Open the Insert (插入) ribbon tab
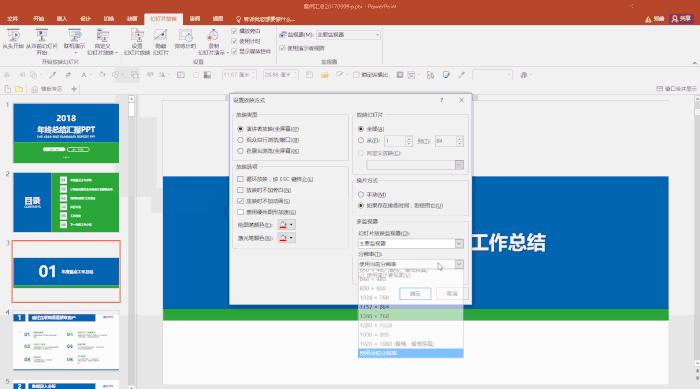 pyautogui.click(x=62, y=19)
